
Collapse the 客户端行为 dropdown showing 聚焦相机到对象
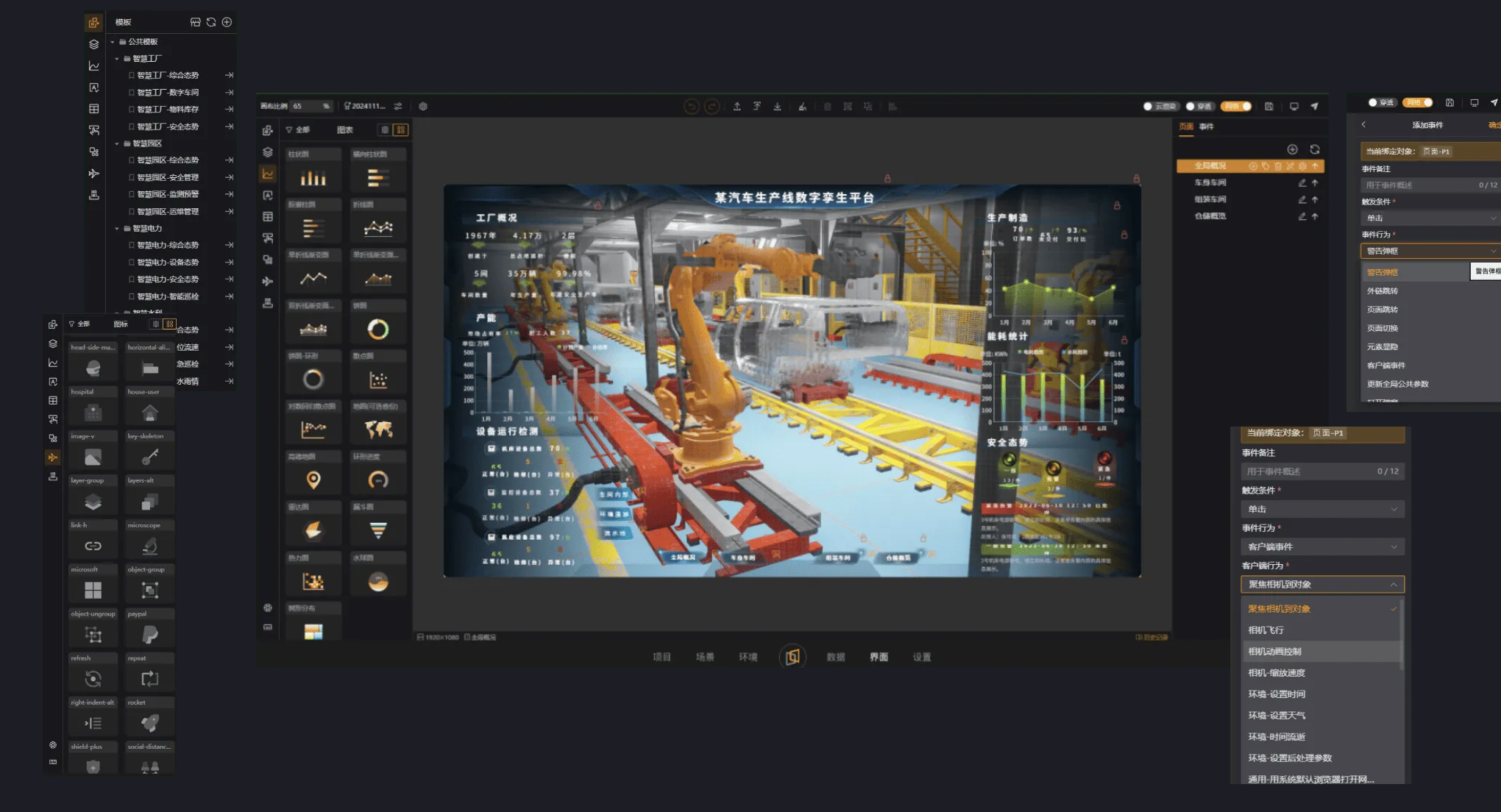point(1322,584)
